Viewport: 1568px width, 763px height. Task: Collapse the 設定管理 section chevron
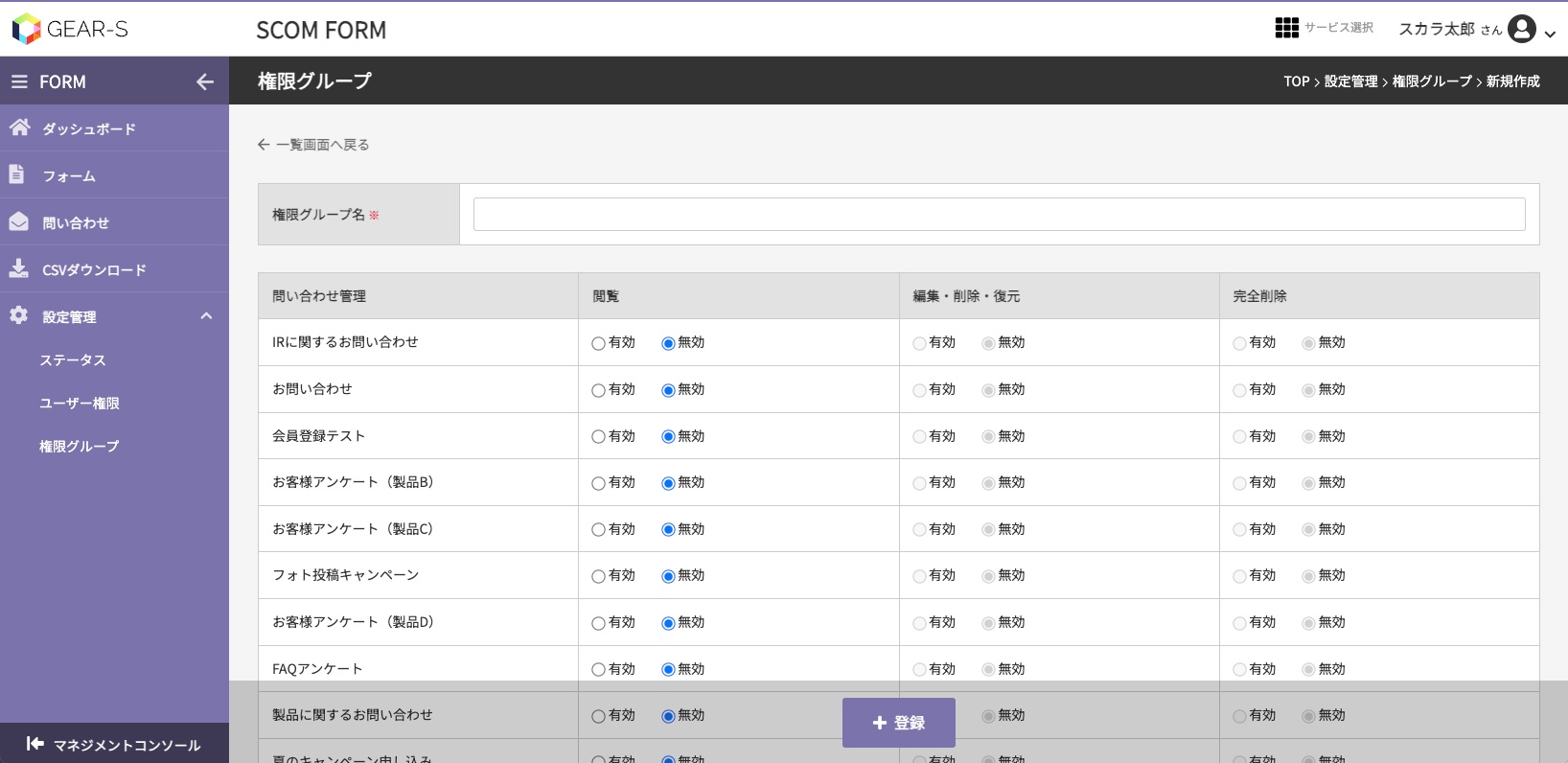point(206,316)
